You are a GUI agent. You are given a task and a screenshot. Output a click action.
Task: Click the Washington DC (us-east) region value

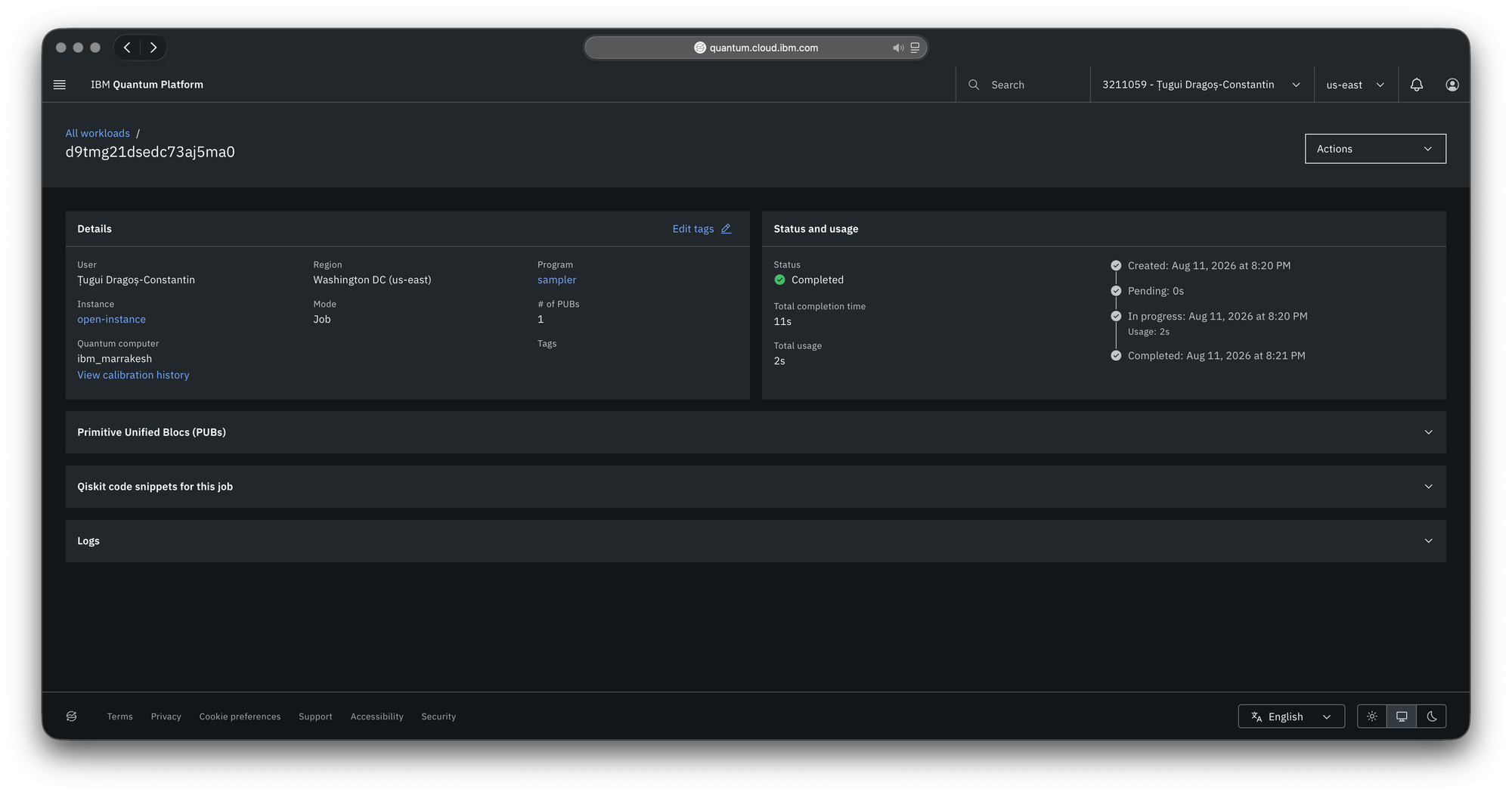coord(372,280)
